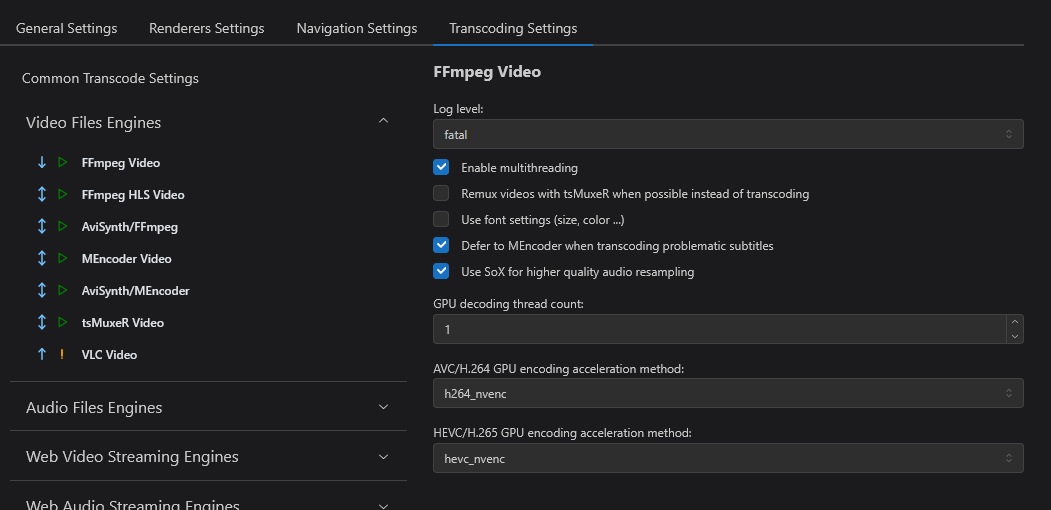Click the green play icon beside FFmpeg Video

tap(63, 162)
